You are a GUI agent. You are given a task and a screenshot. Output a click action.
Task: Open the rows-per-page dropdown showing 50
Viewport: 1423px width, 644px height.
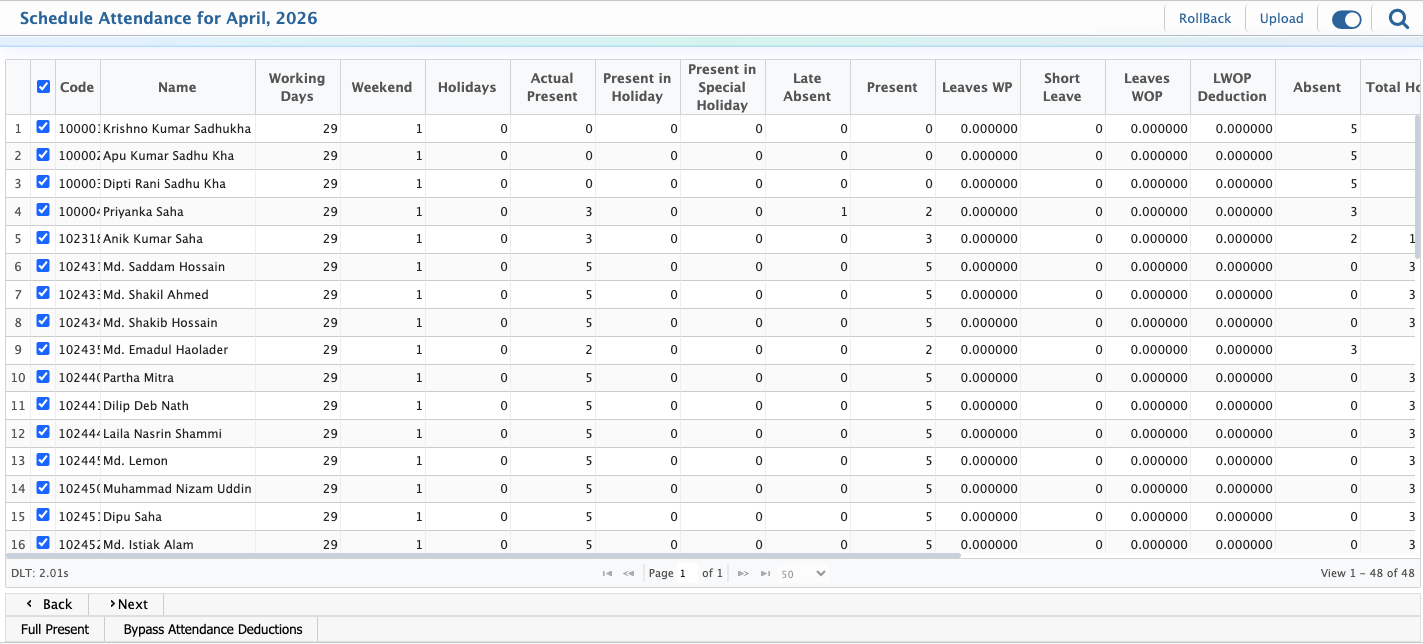coord(804,574)
